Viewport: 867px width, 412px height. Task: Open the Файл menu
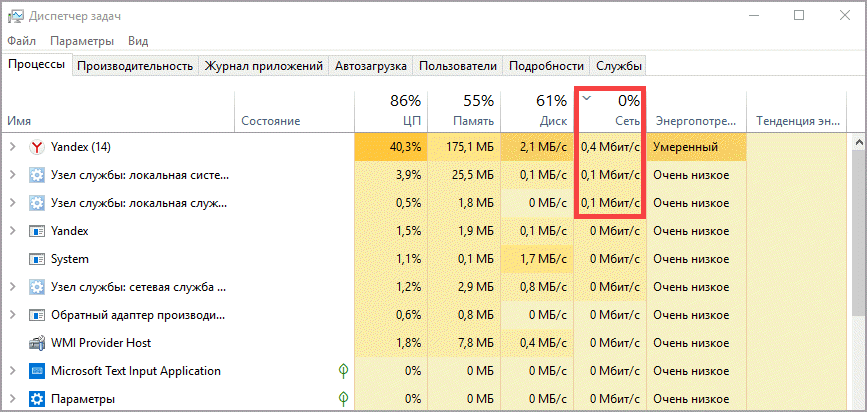tap(21, 41)
